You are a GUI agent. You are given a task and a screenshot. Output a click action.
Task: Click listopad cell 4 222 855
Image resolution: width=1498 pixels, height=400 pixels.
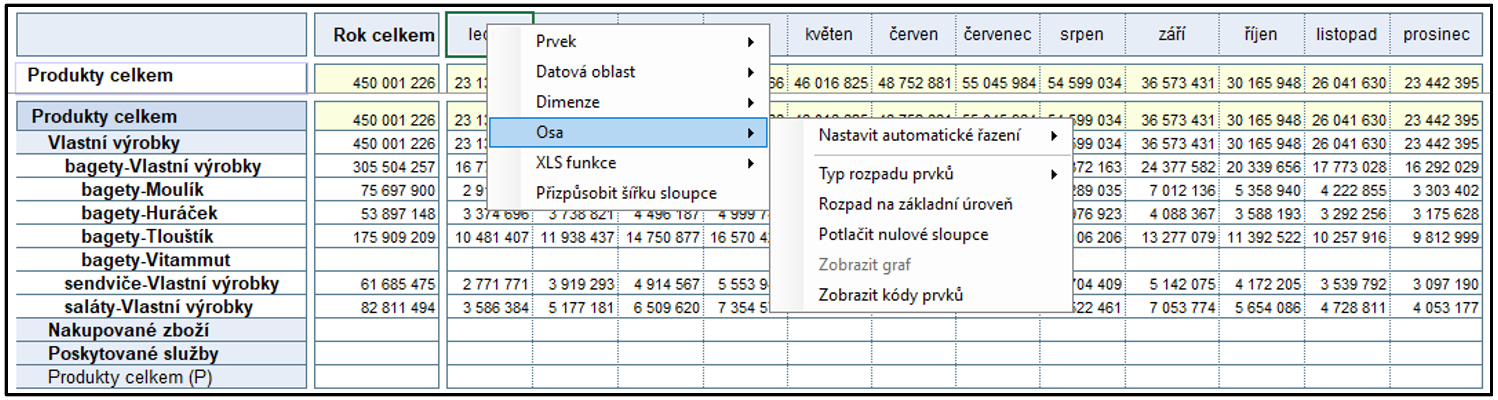tap(1348, 191)
